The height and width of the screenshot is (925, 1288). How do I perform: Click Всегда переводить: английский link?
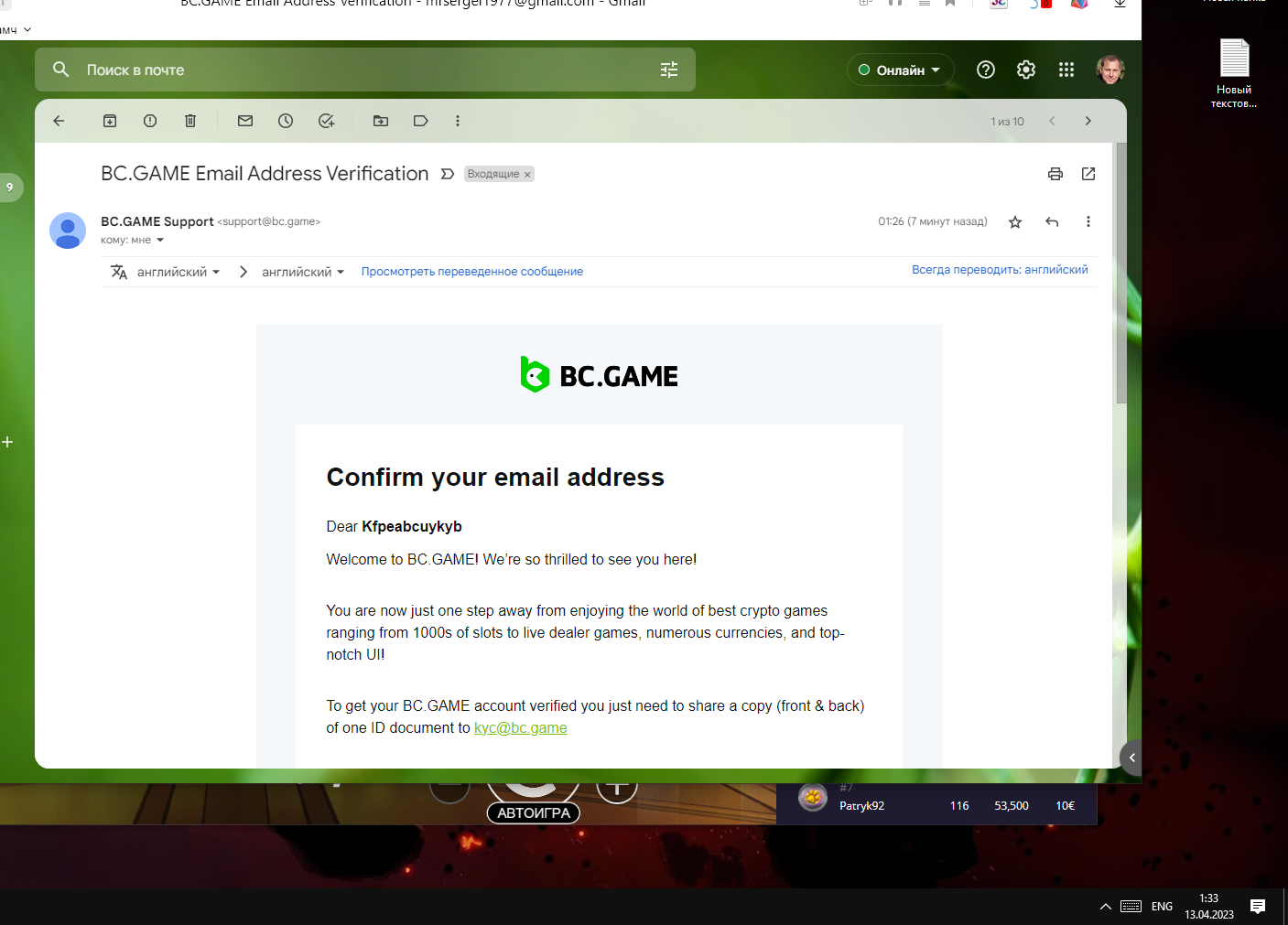(1000, 270)
